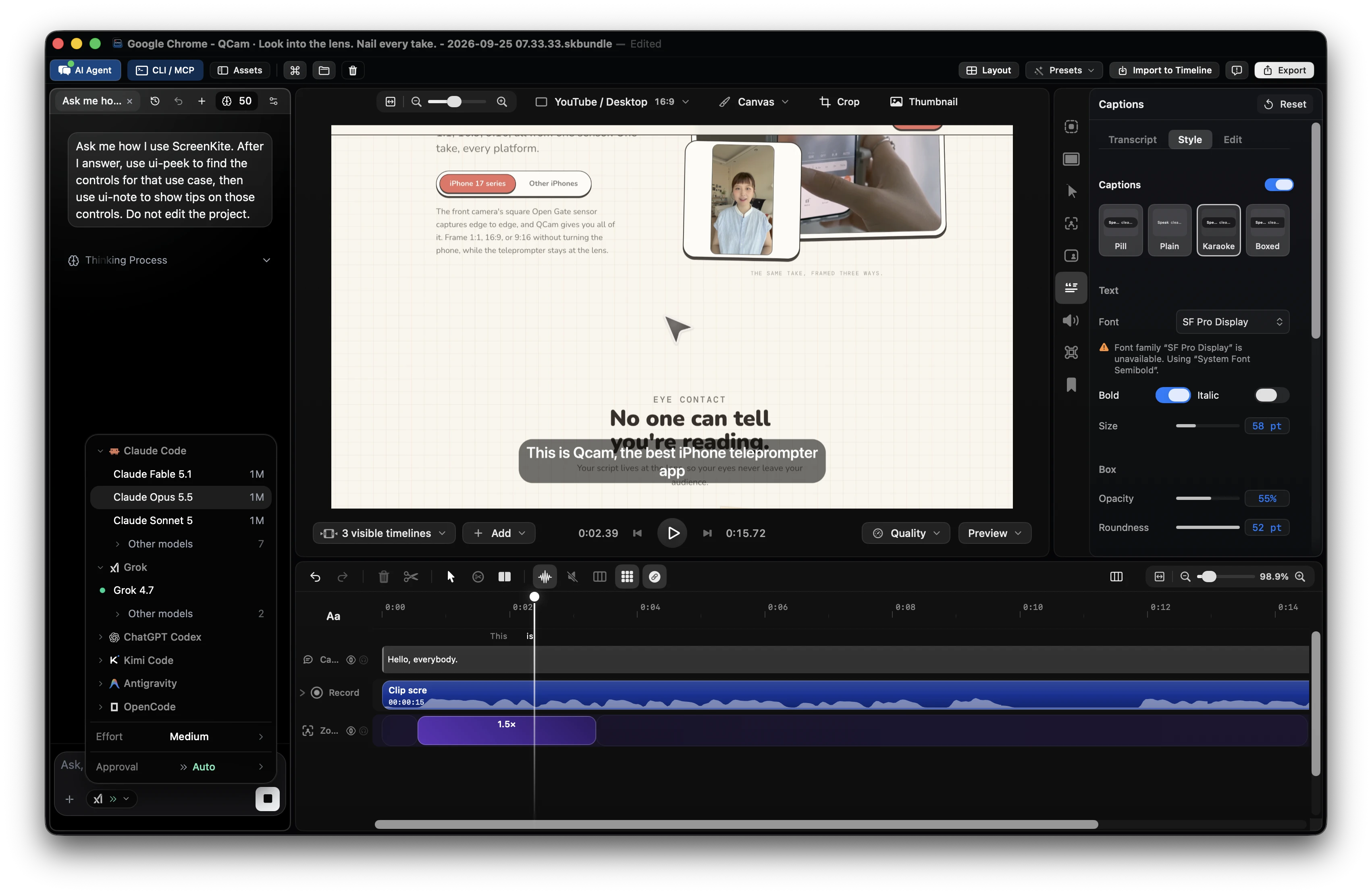The image size is (1372, 895).
Task: Click the muted speaker icon in timeline toolbar
Action: (572, 577)
